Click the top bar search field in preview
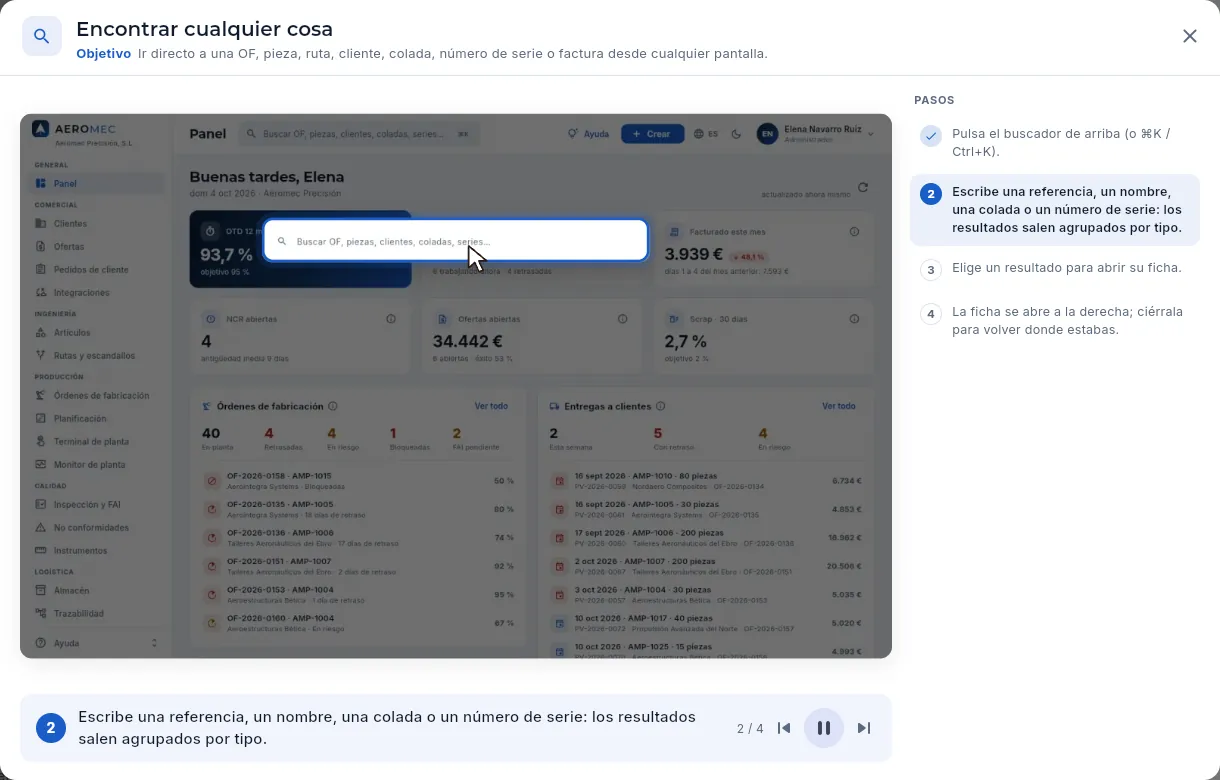This screenshot has width=1220, height=780. (x=358, y=134)
